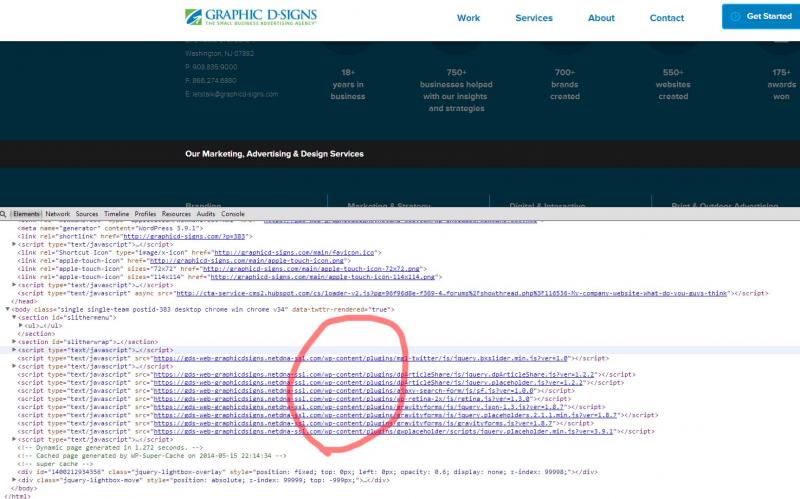Collapse the body element node
The height and width of the screenshot is (499, 800).
pos(8,310)
